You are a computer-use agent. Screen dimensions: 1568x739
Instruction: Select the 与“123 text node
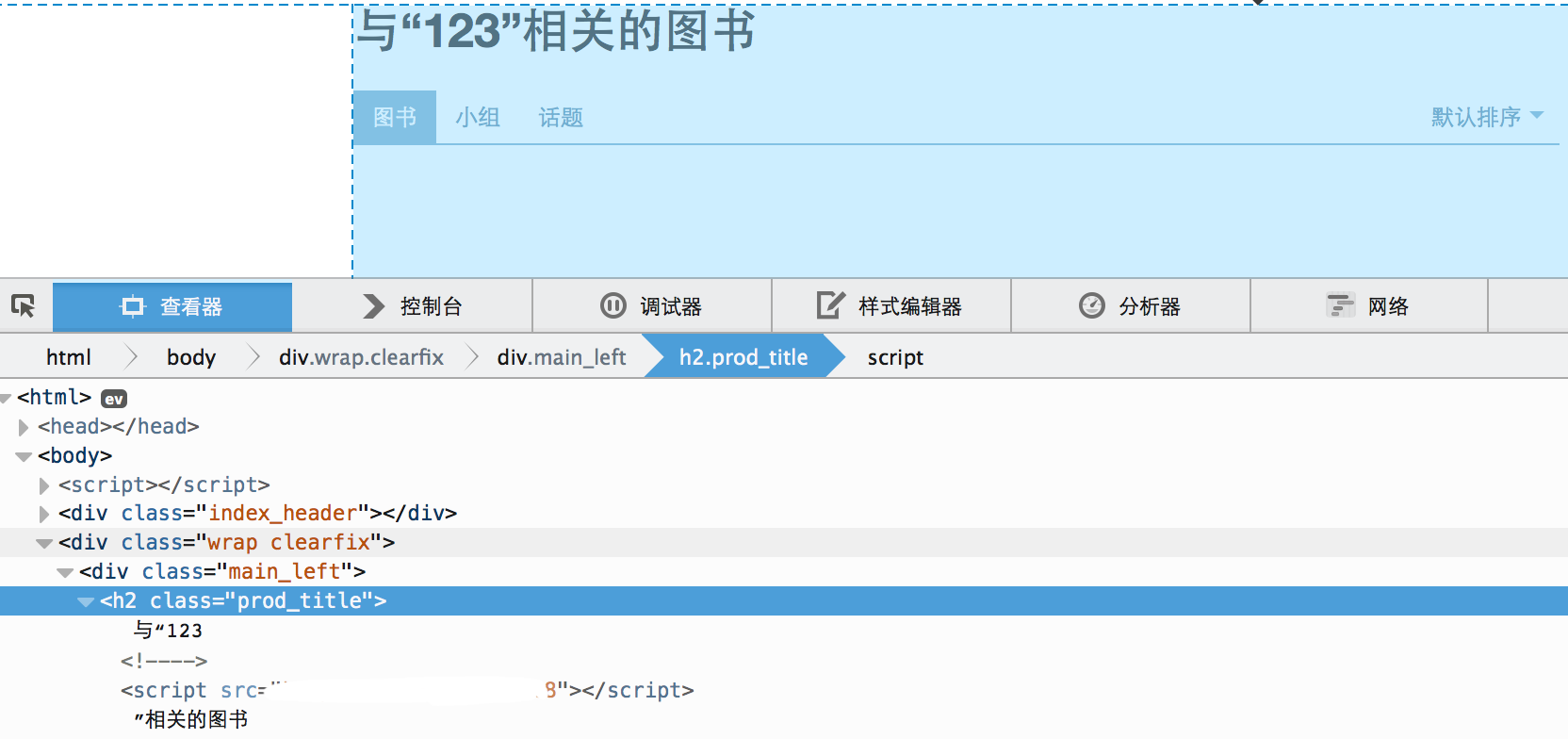click(168, 631)
